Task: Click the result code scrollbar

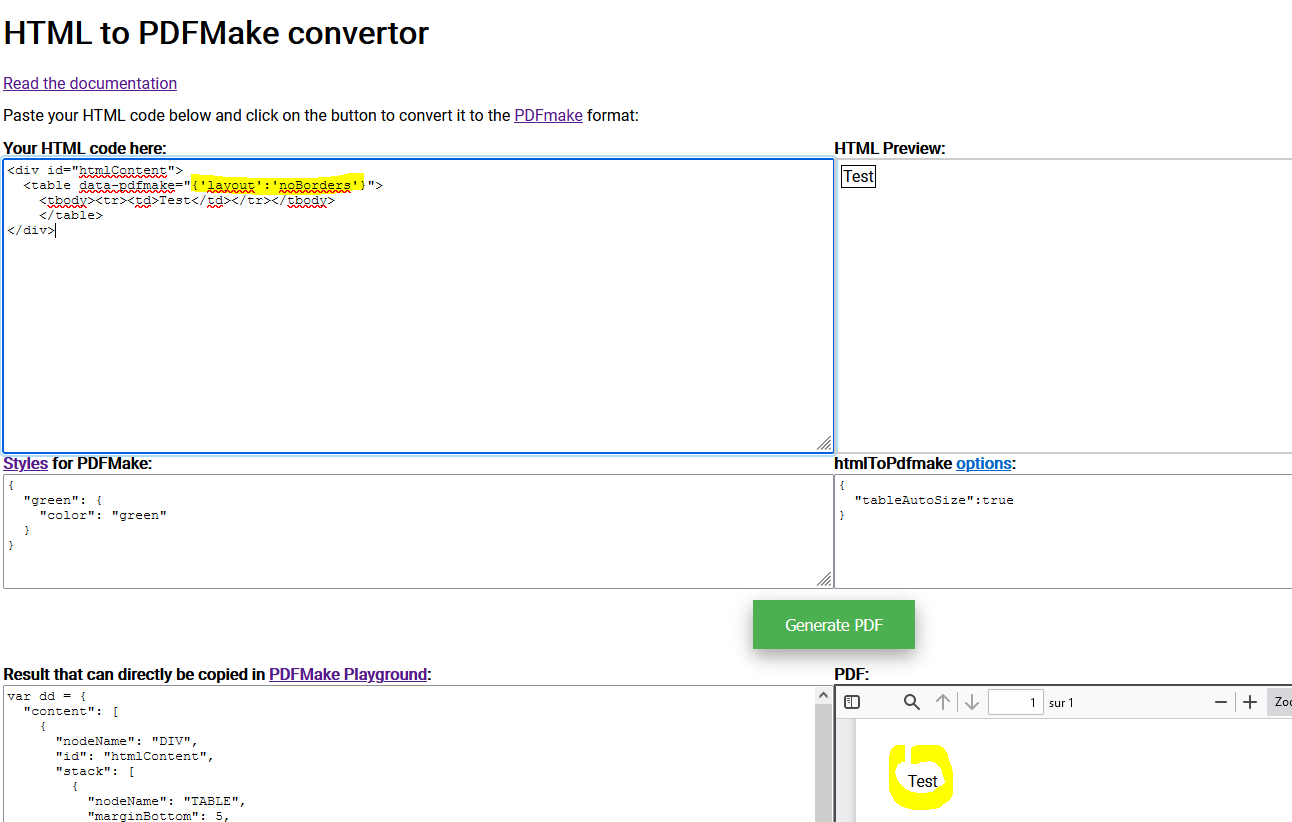Action: 824,754
